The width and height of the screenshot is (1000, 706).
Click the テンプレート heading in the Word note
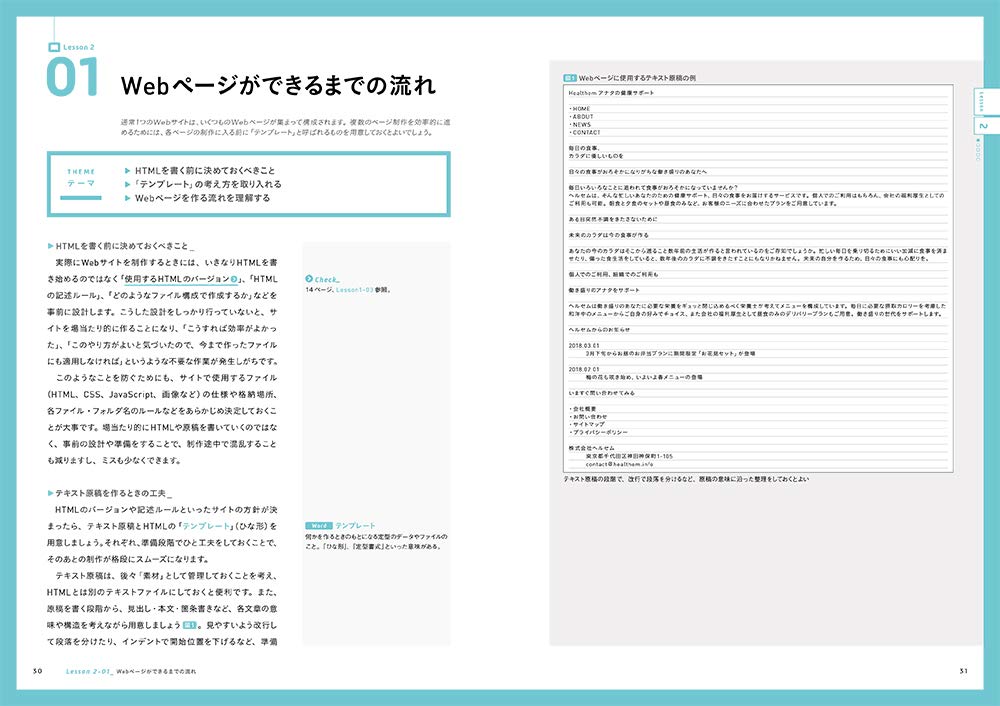[355, 526]
